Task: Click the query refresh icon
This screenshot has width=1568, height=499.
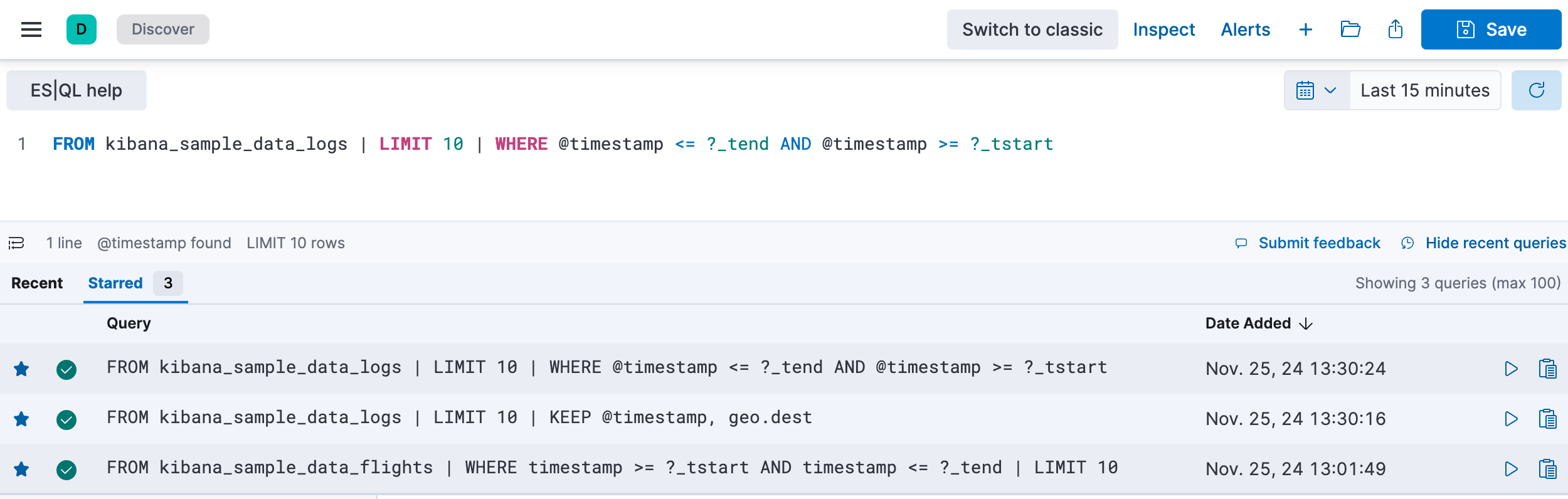Action: click(x=1537, y=90)
